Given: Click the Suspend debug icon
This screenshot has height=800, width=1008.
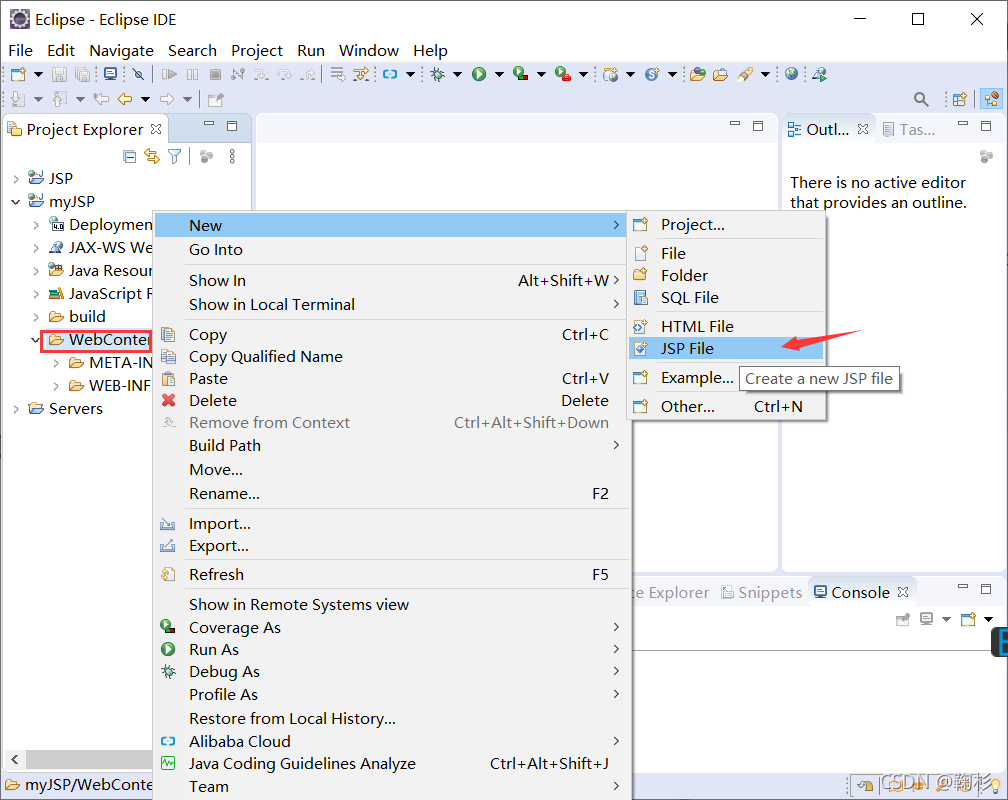Looking at the screenshot, I should 192,74.
